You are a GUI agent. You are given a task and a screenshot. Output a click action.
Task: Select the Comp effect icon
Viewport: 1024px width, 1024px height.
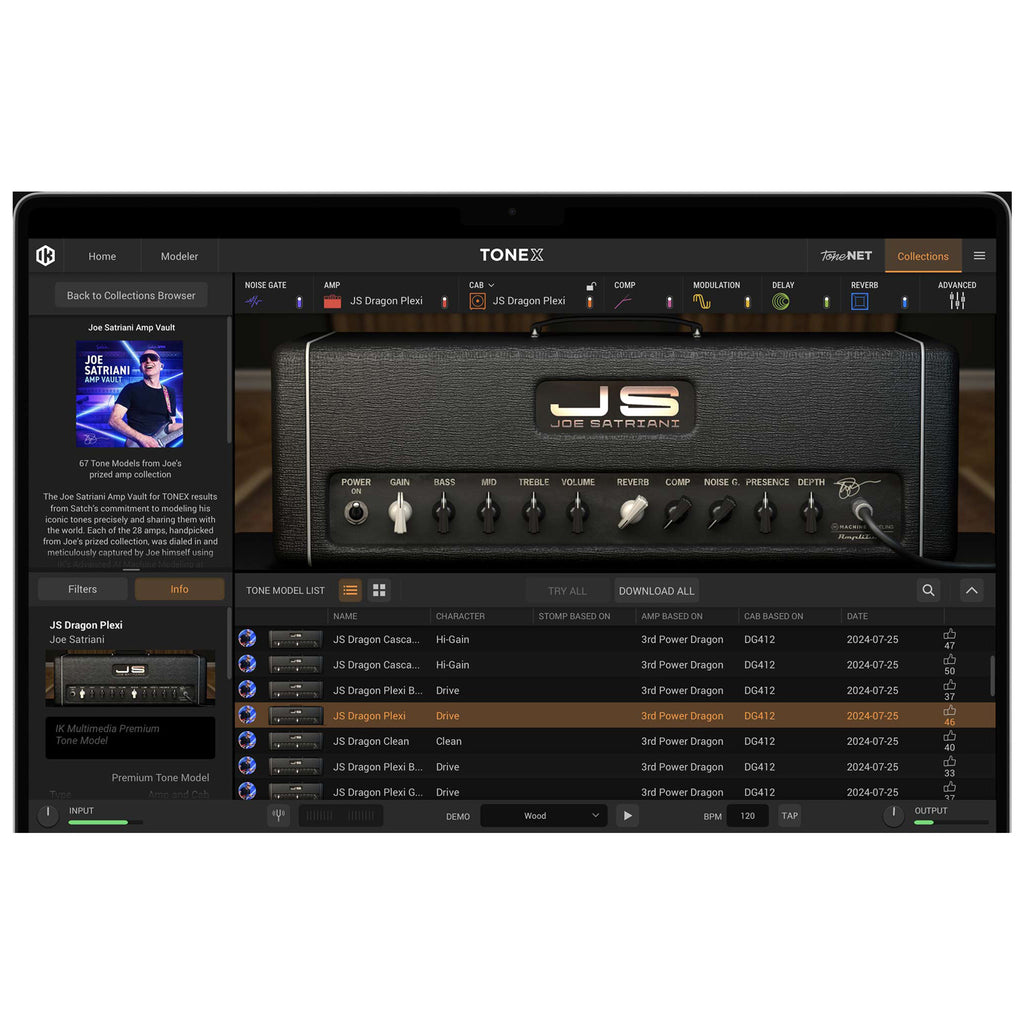coord(622,301)
